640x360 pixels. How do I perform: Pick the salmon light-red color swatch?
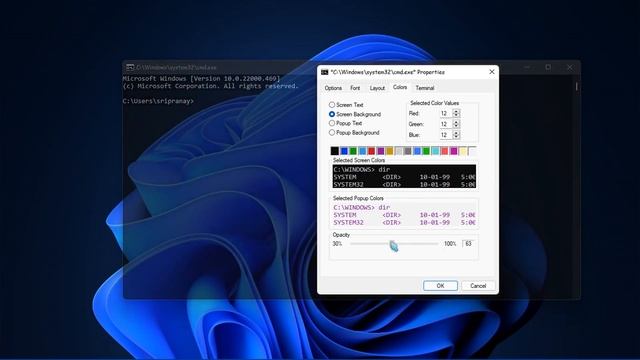[x=444, y=151]
